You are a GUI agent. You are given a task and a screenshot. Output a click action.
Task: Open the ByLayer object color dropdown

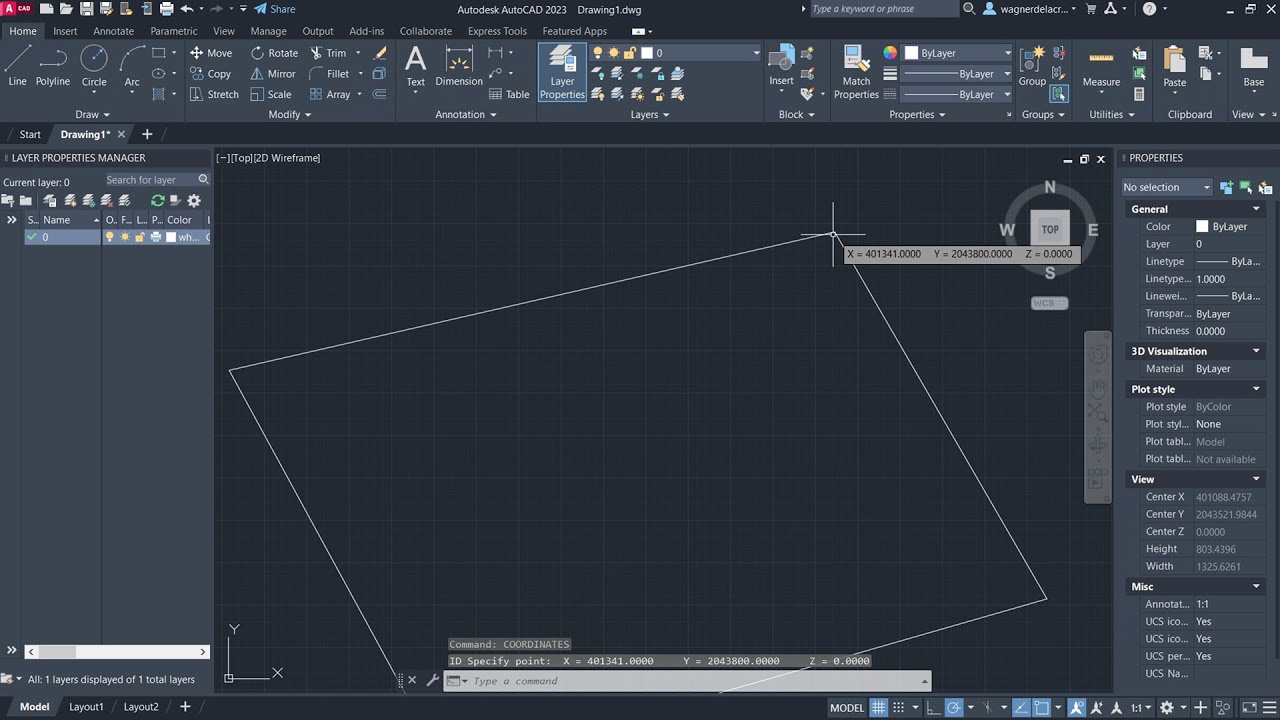(x=958, y=53)
